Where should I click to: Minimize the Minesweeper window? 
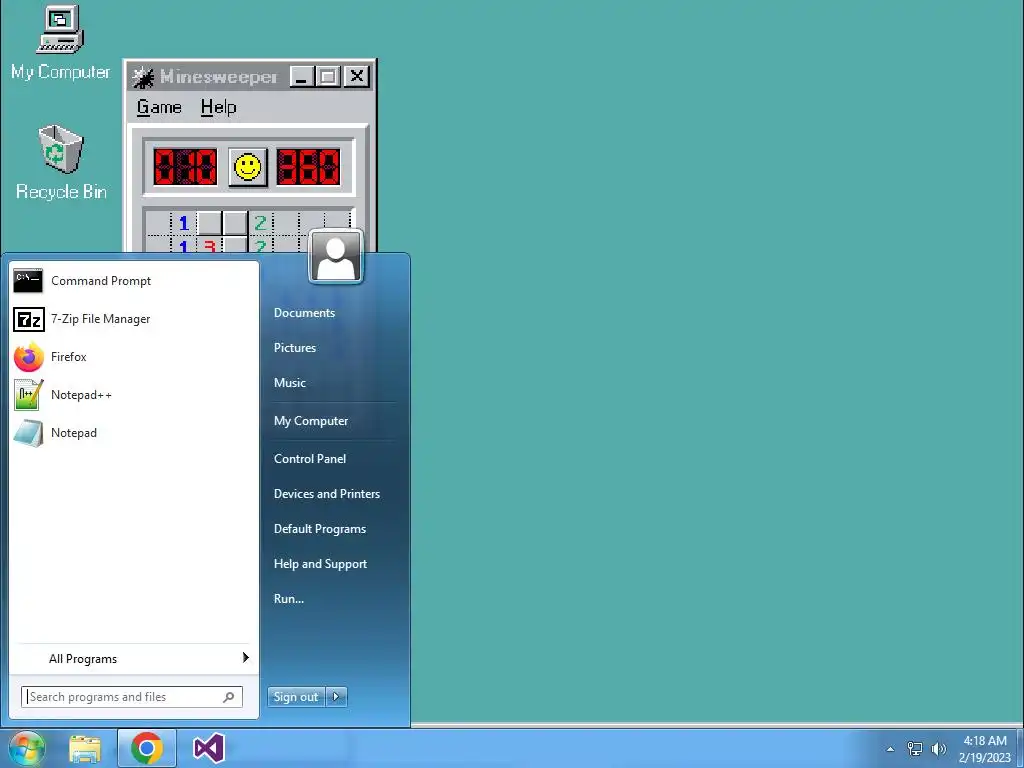pyautogui.click(x=302, y=76)
